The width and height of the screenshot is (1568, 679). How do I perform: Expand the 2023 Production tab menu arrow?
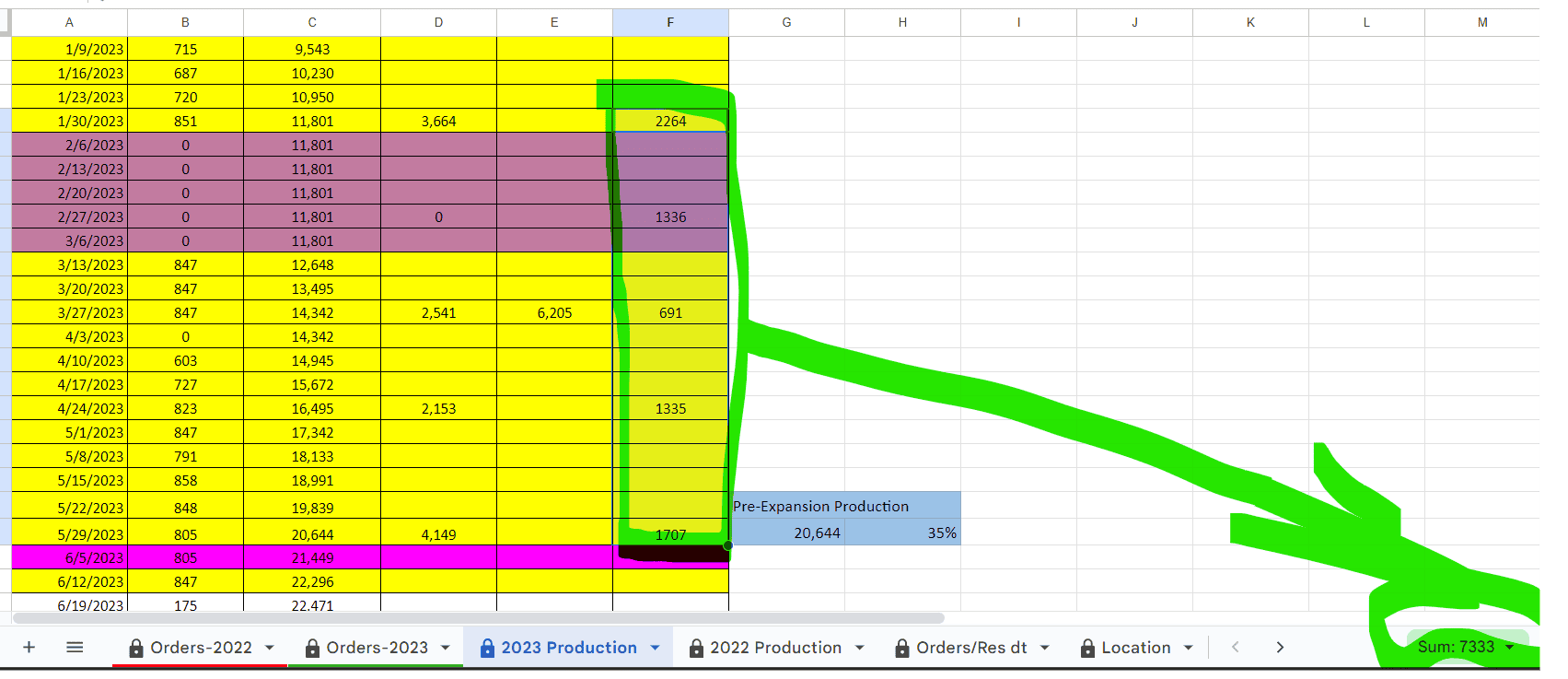[x=655, y=648]
